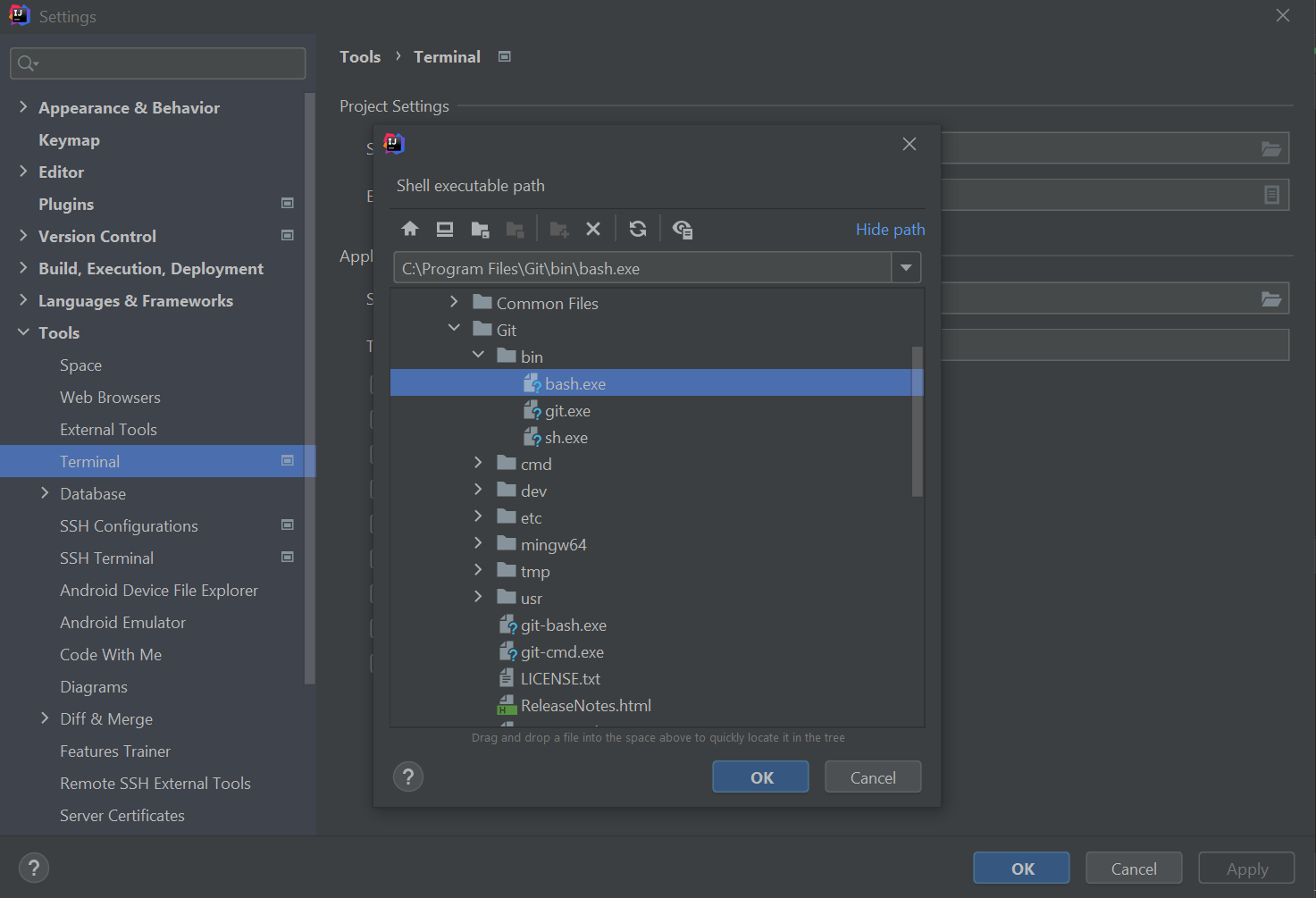Screen dimensions: 1316x898
Task: Switch to SSH Terminal settings
Action: coord(106,558)
